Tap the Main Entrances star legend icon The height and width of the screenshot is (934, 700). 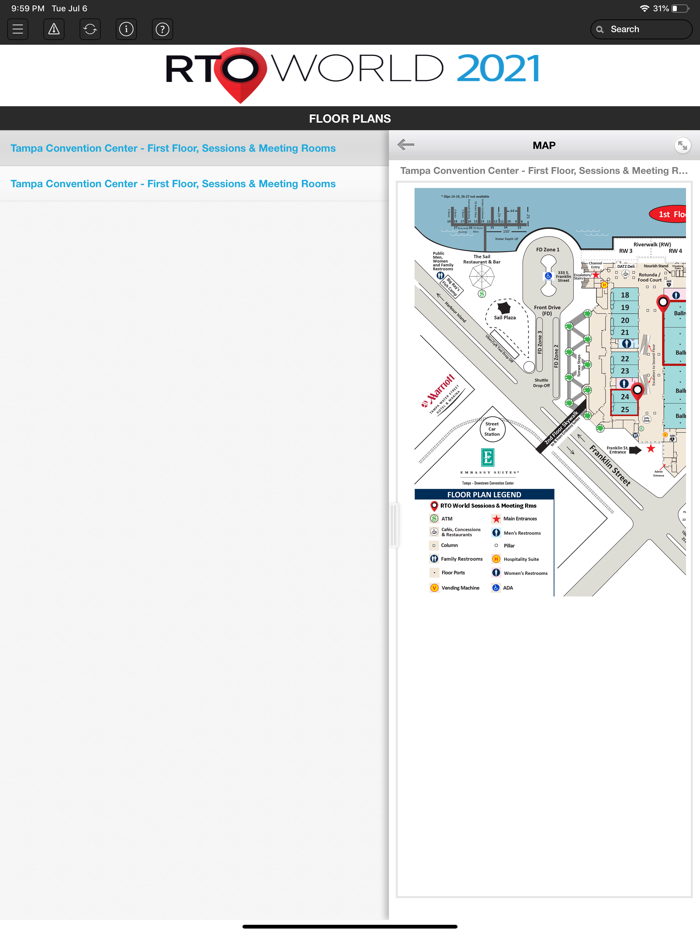click(496, 519)
